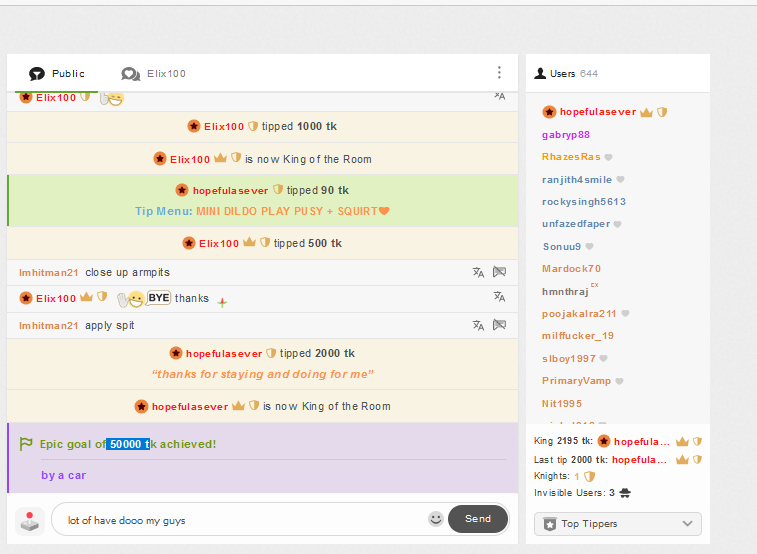757x554 pixels.
Task: Open the chat options three-dot menu
Action: point(499,73)
